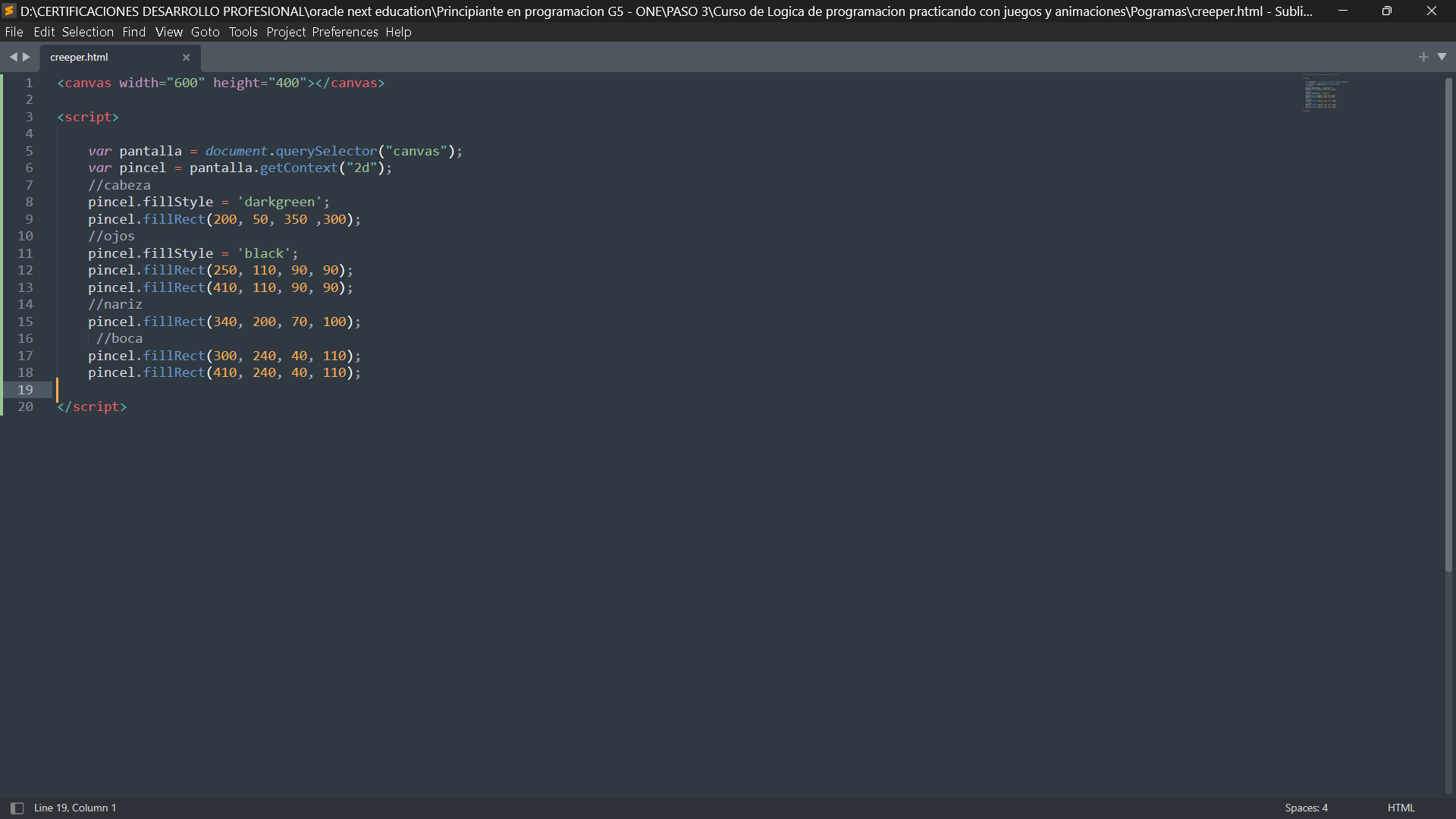Open the Goto menu
Viewport: 1456px width, 819px height.
pyautogui.click(x=206, y=32)
